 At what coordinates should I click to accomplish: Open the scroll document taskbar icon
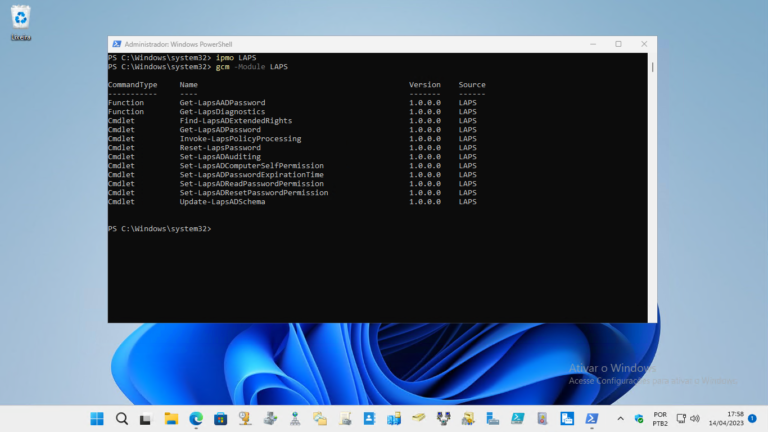pyautogui.click(x=345, y=419)
